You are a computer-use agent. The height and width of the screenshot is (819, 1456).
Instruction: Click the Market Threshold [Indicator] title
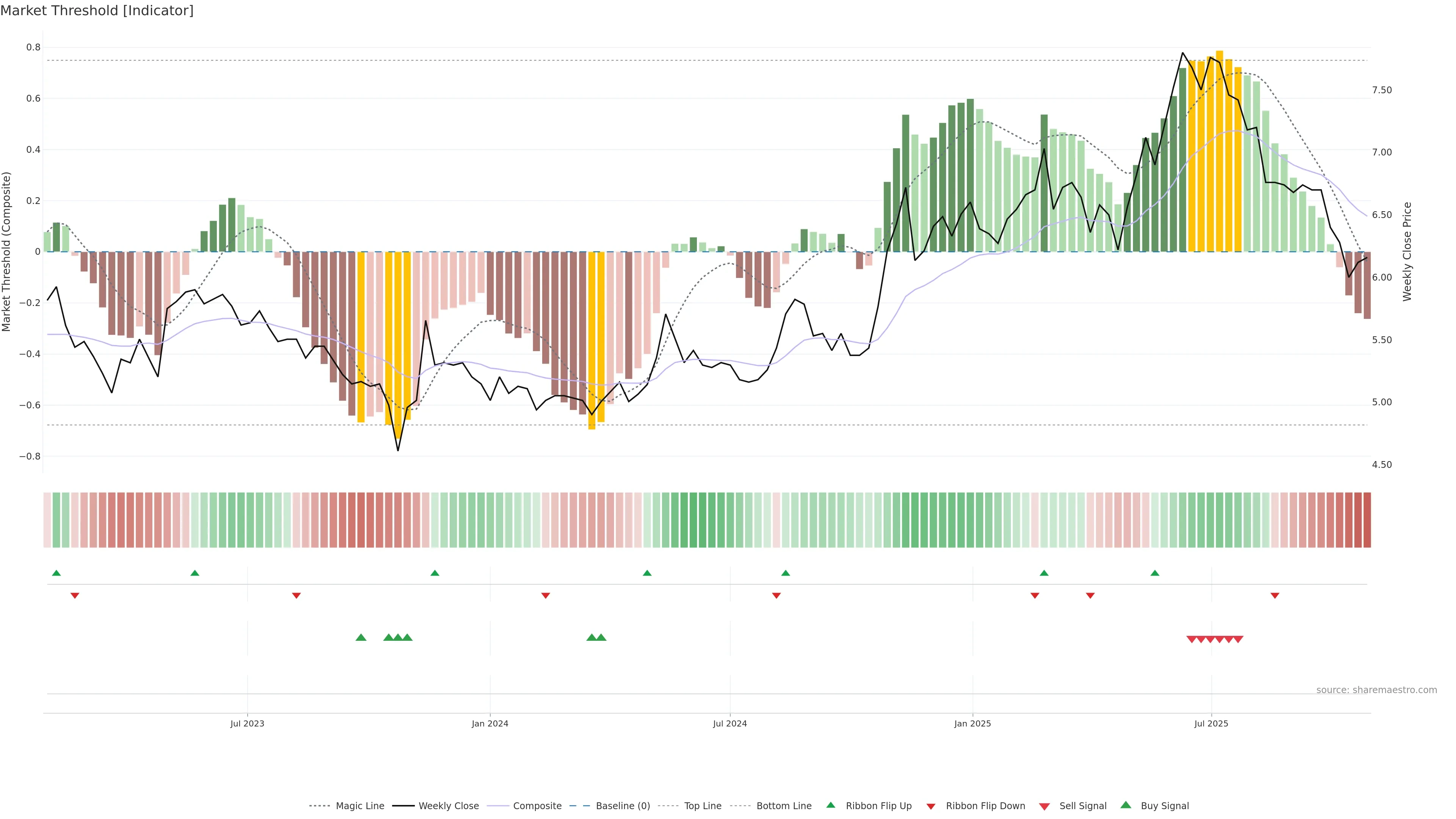coord(97,11)
